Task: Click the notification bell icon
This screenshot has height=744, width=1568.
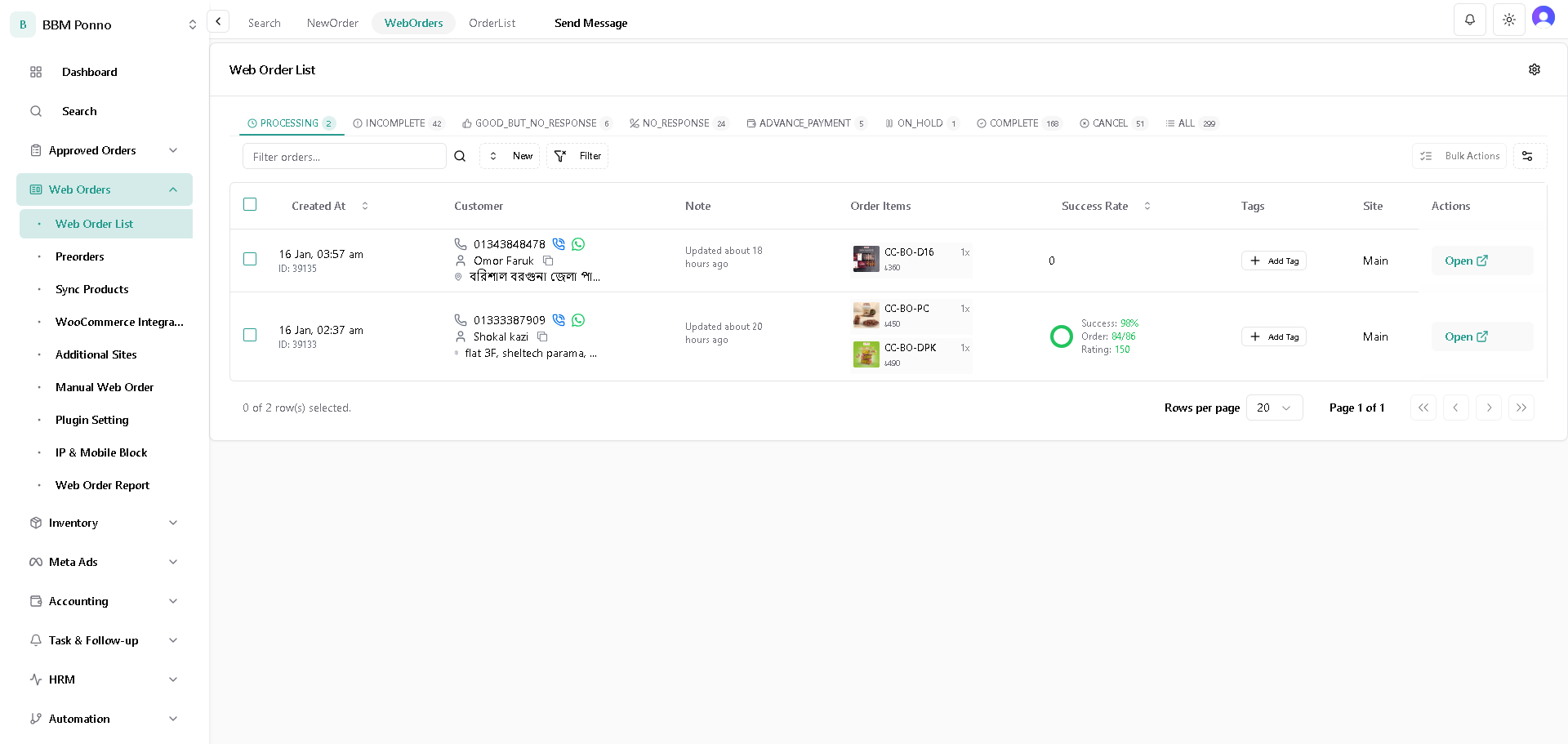Action: click(1469, 20)
